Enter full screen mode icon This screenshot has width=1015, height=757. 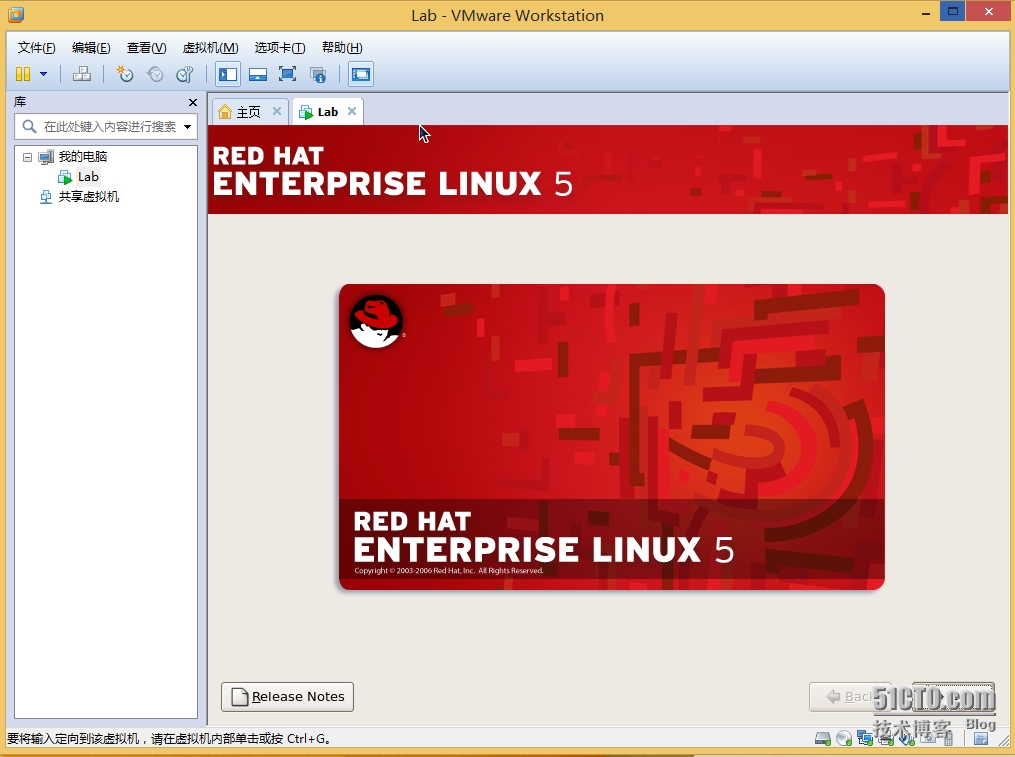coord(287,74)
